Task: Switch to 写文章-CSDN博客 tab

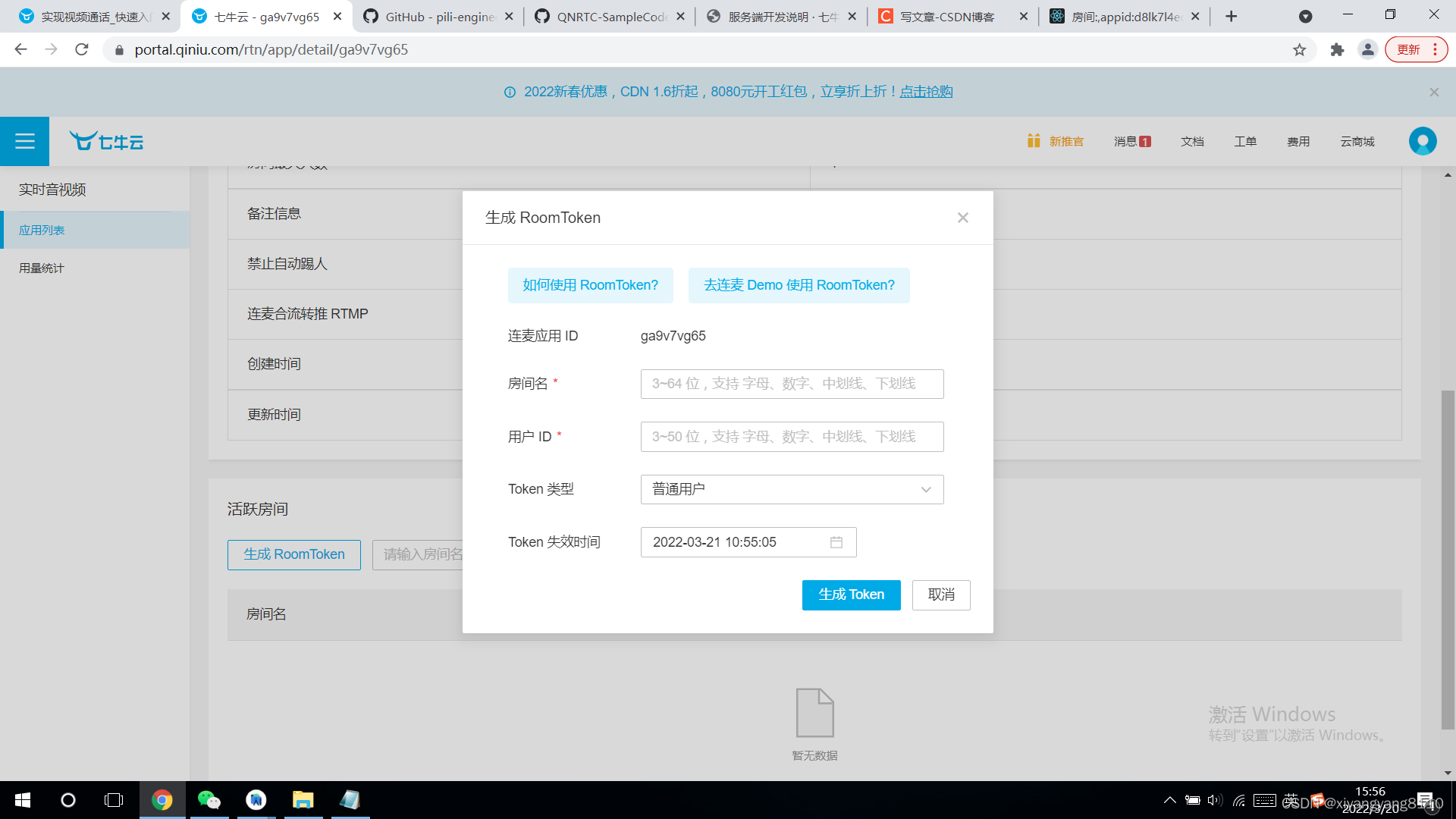Action: click(x=953, y=17)
